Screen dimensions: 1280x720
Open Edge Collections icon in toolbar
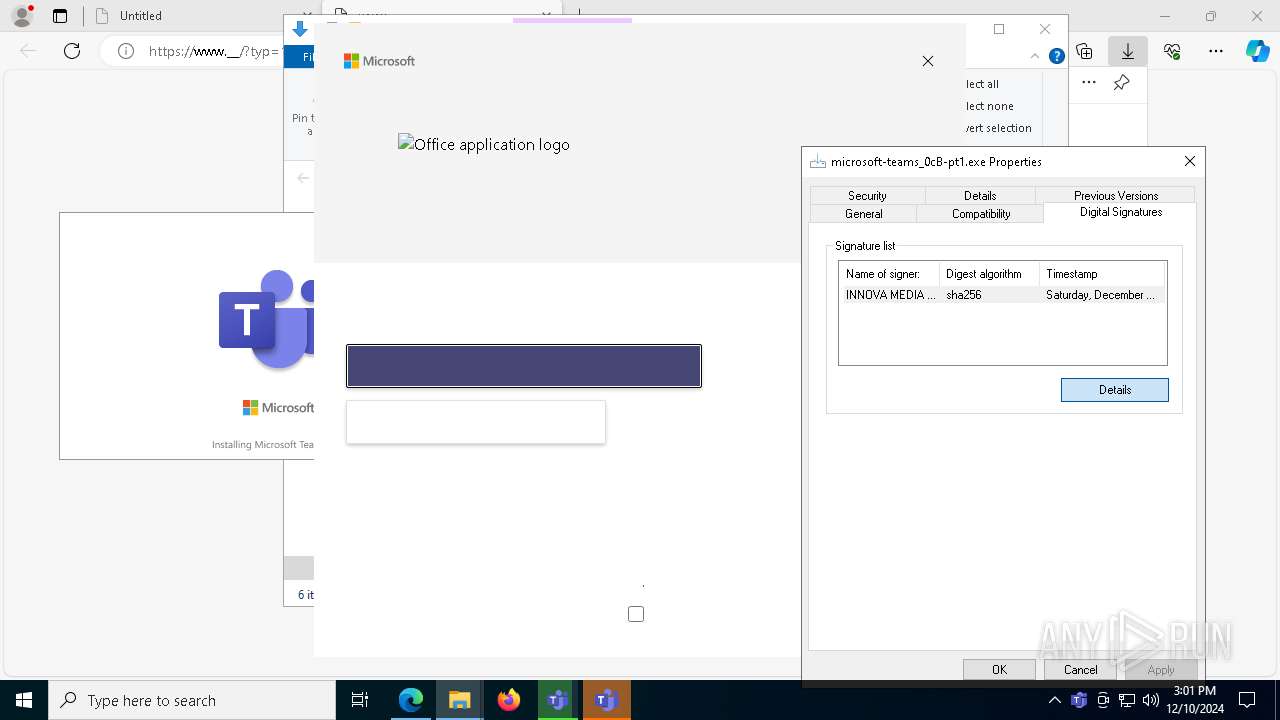(x=1084, y=51)
